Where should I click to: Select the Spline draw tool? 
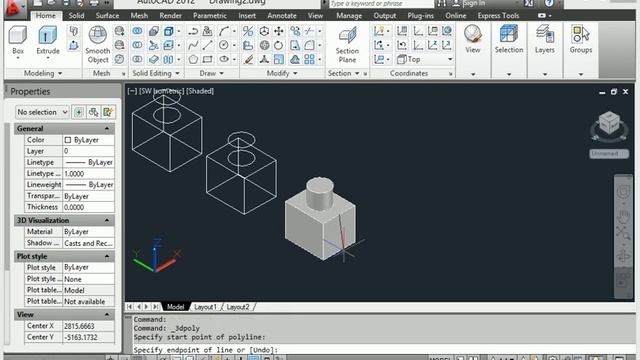193,45
